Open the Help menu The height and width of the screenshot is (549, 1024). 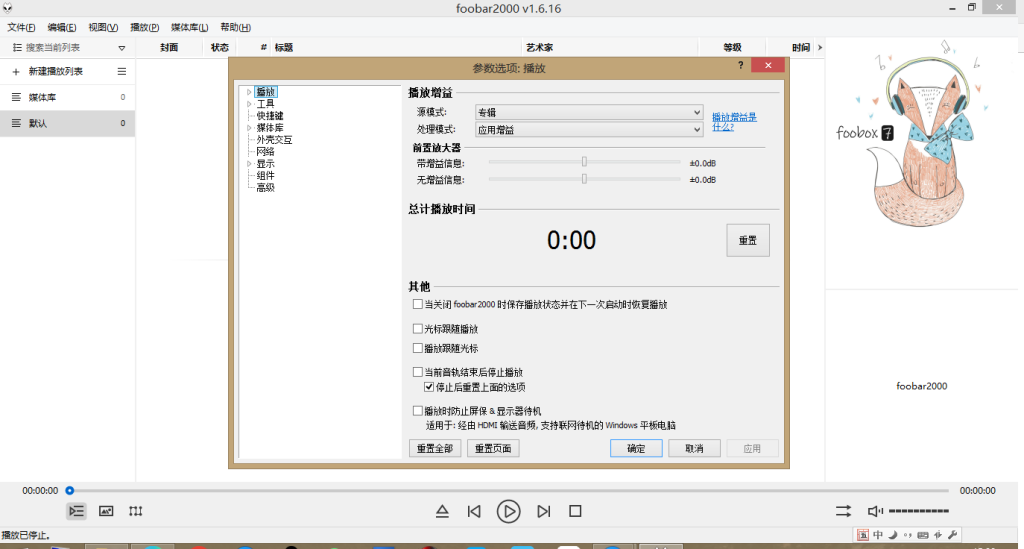235,27
